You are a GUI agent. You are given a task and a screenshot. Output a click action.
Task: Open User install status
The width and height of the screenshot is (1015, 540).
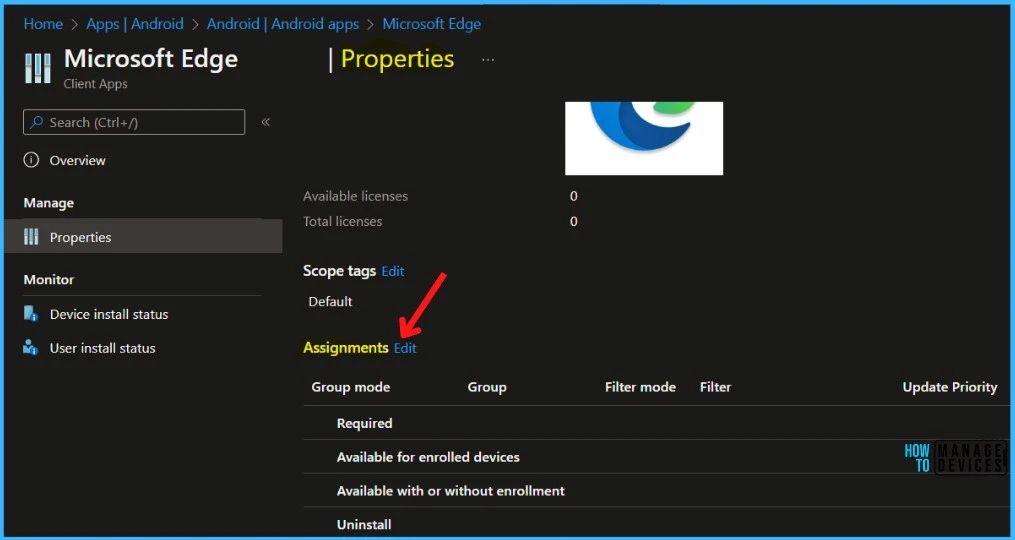click(x=102, y=348)
